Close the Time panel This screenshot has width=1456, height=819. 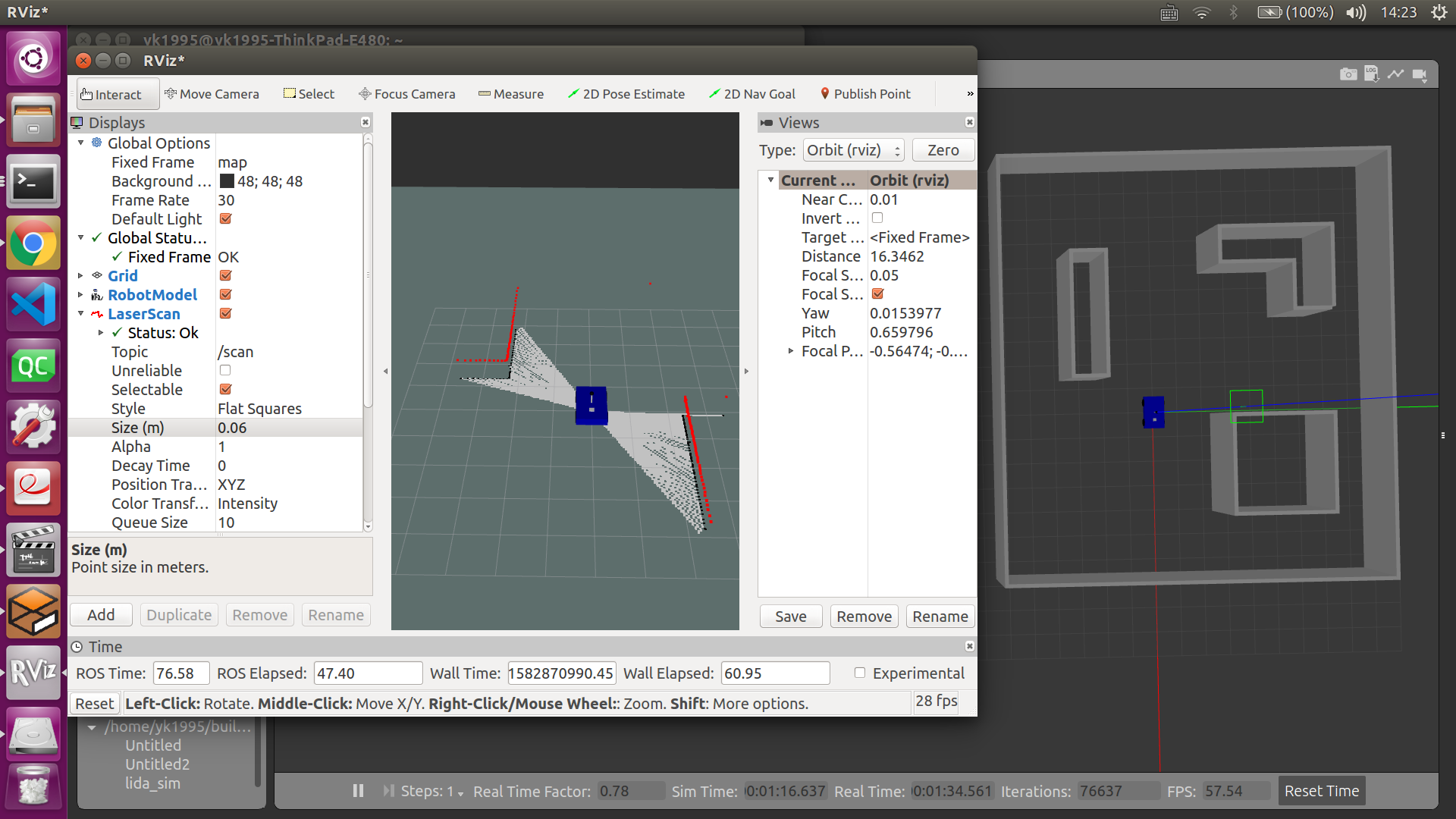969,646
